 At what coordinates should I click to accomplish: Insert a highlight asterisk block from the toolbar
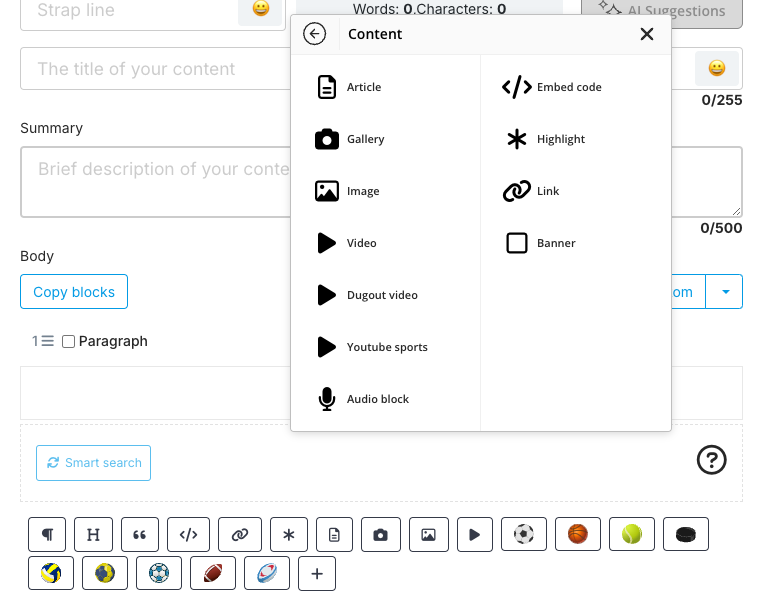289,534
